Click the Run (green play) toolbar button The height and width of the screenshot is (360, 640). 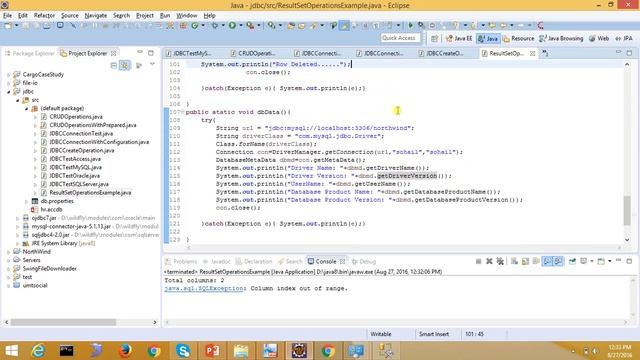click(x=232, y=26)
